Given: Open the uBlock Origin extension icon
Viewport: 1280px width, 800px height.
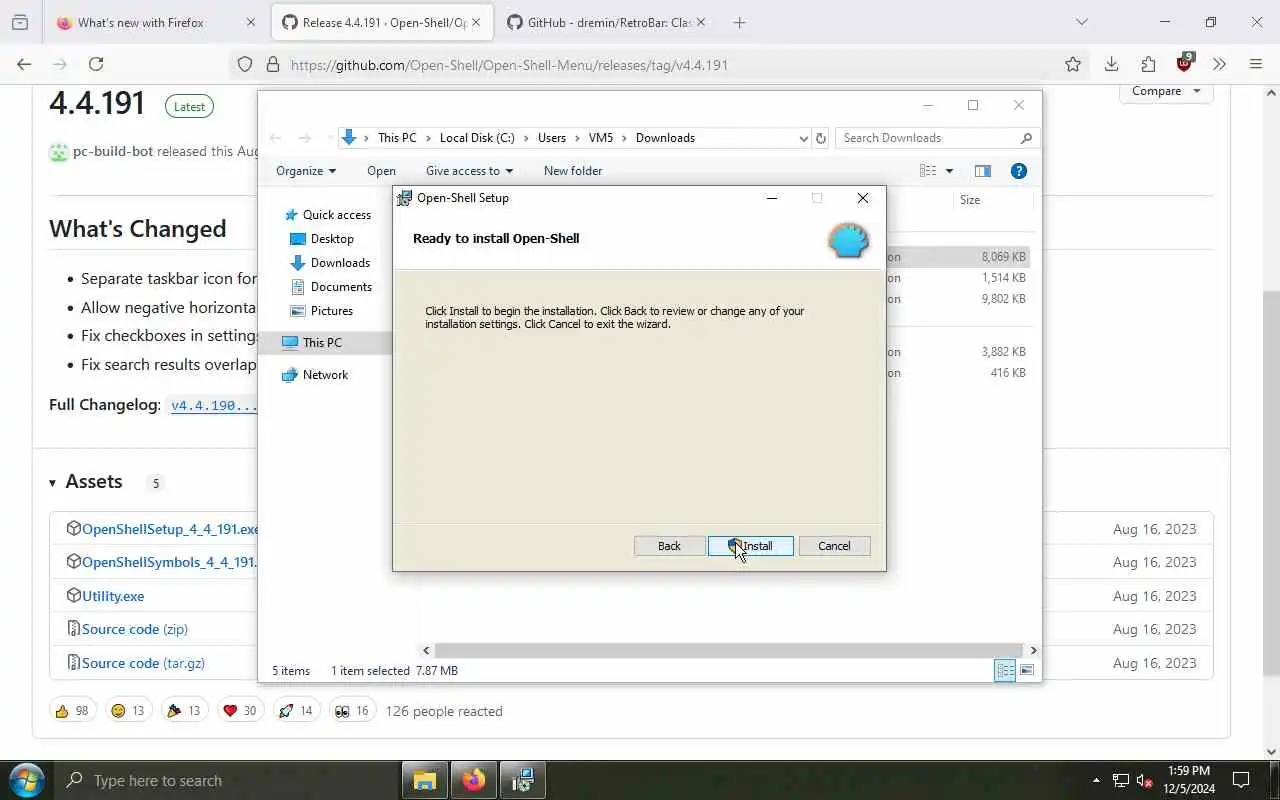Looking at the screenshot, I should 1185,64.
